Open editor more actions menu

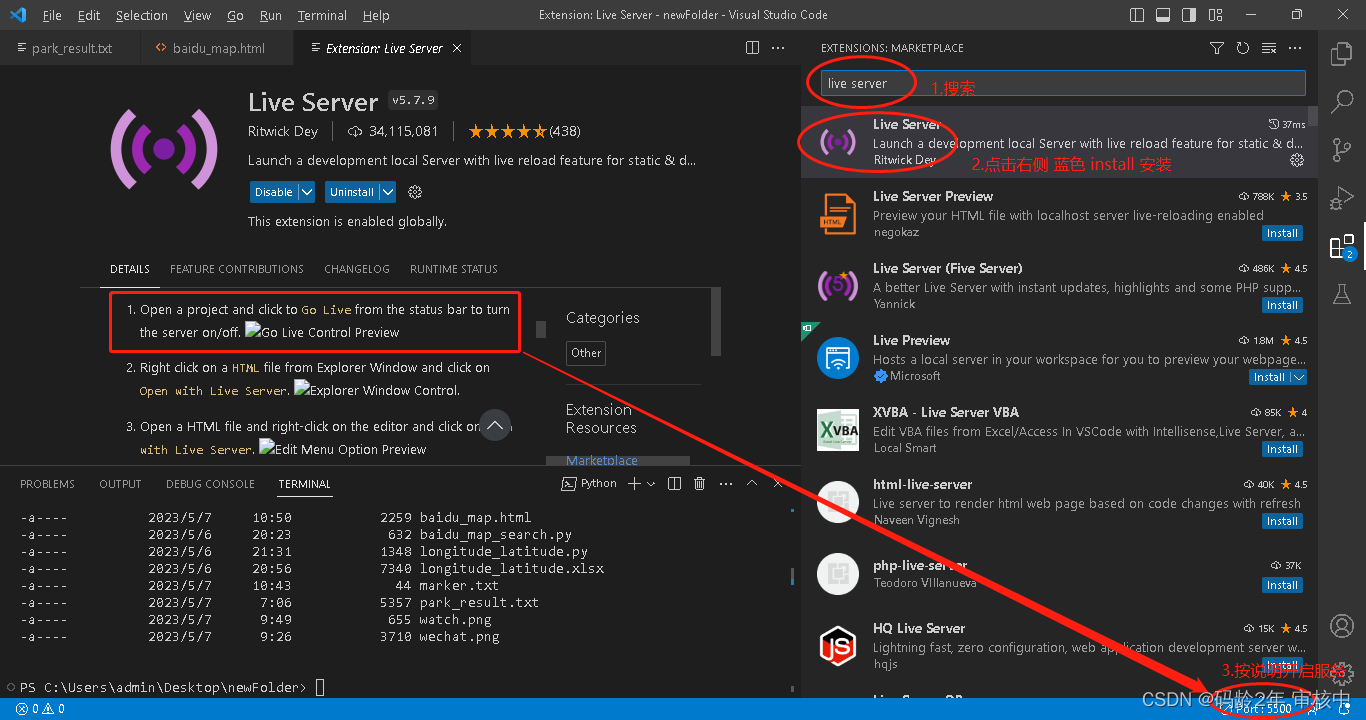(779, 48)
